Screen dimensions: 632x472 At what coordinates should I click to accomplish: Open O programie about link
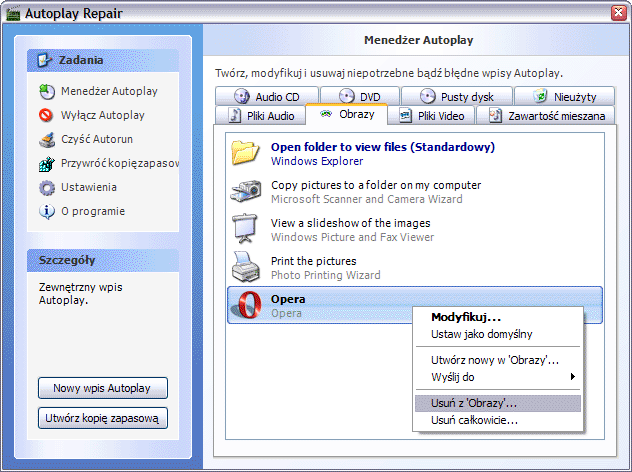tap(93, 211)
